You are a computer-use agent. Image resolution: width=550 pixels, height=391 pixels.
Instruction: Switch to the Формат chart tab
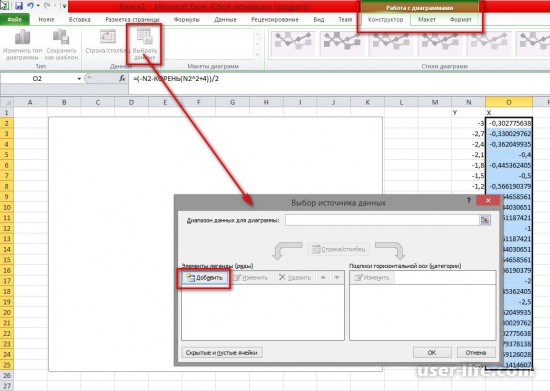tap(461, 20)
